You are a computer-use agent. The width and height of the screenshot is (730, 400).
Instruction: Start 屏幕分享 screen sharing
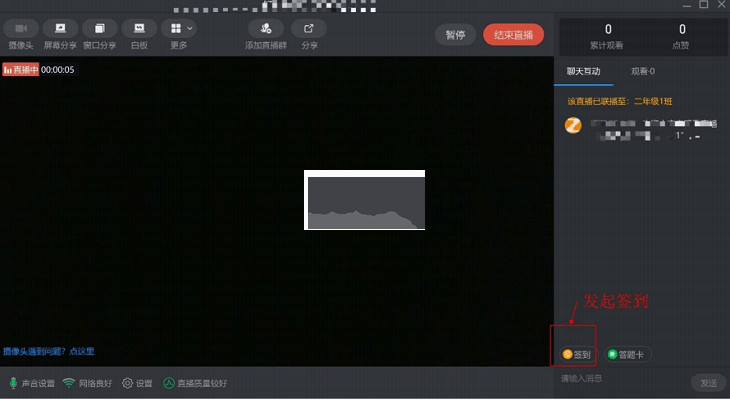(60, 28)
